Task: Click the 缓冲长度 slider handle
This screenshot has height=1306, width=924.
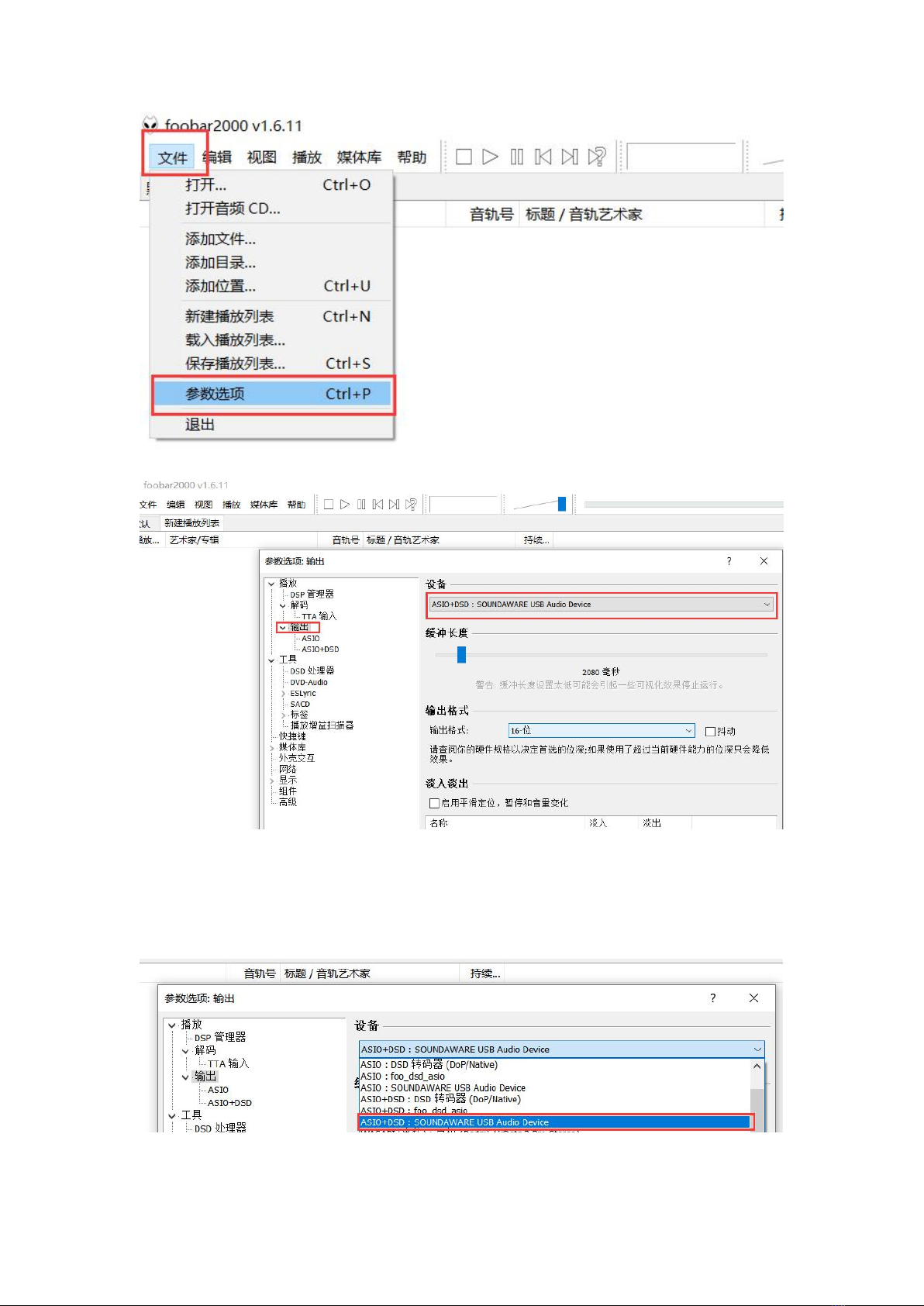Action: [x=461, y=655]
